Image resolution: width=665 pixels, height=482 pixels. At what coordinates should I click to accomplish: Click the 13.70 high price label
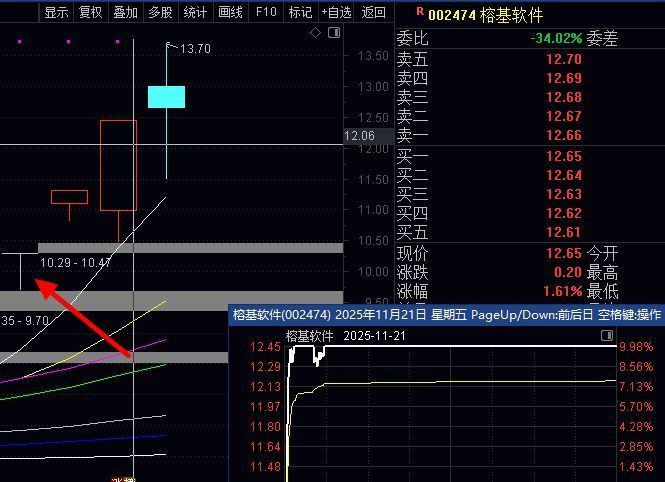[195, 48]
